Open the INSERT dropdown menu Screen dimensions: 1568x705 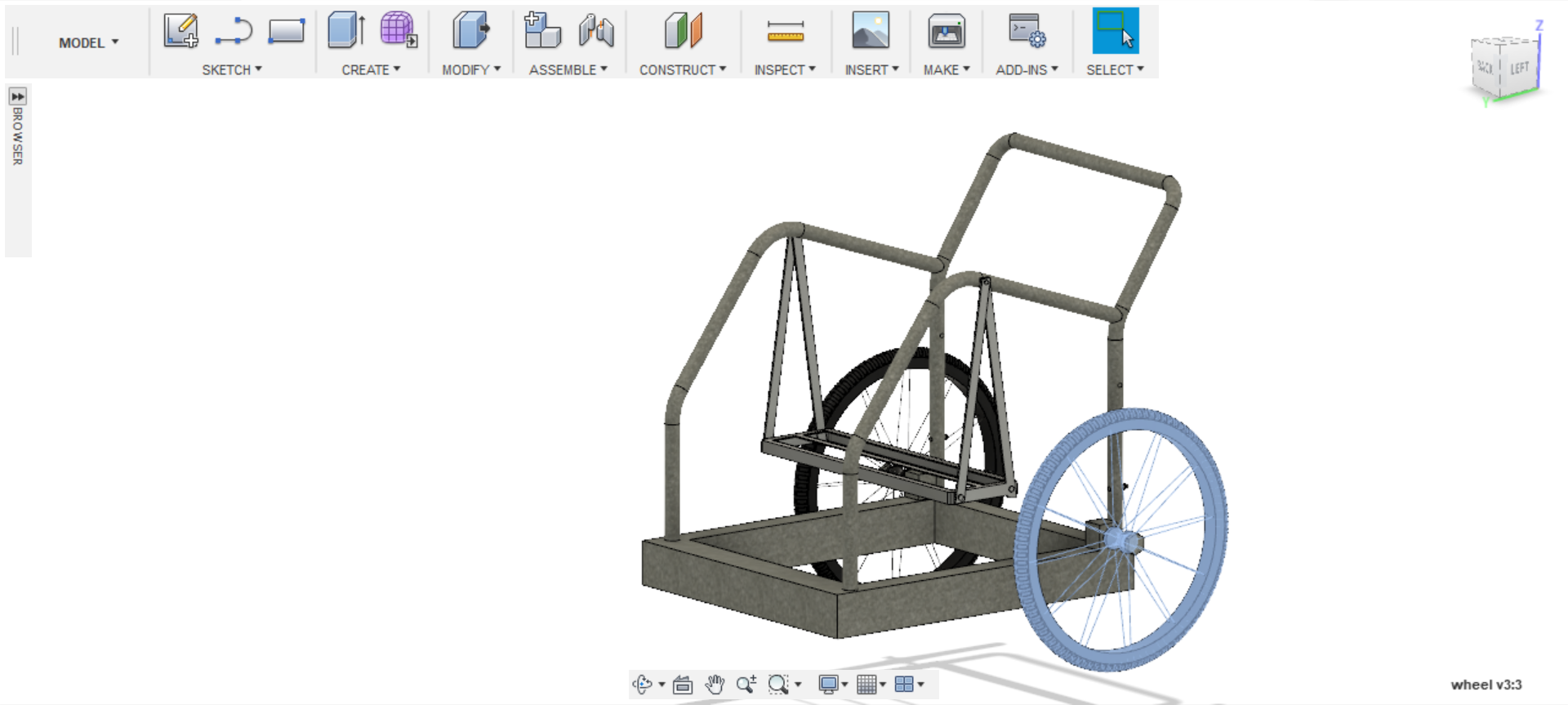pos(871,70)
